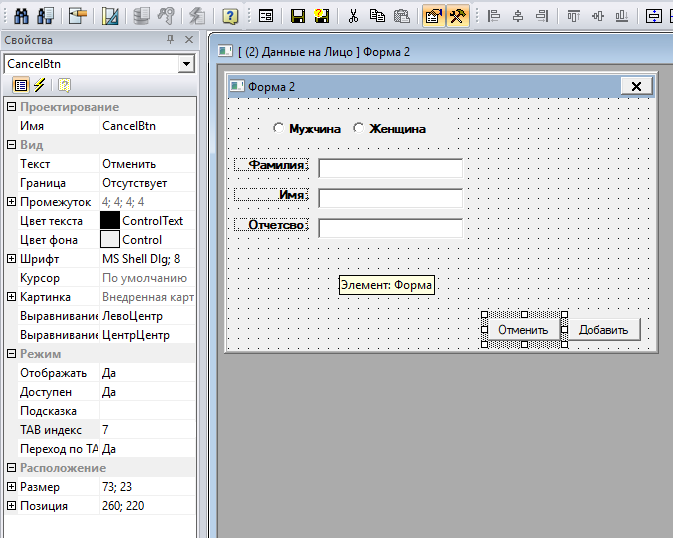673x538 pixels.
Task: Align controls to left edges
Action: tap(494, 16)
